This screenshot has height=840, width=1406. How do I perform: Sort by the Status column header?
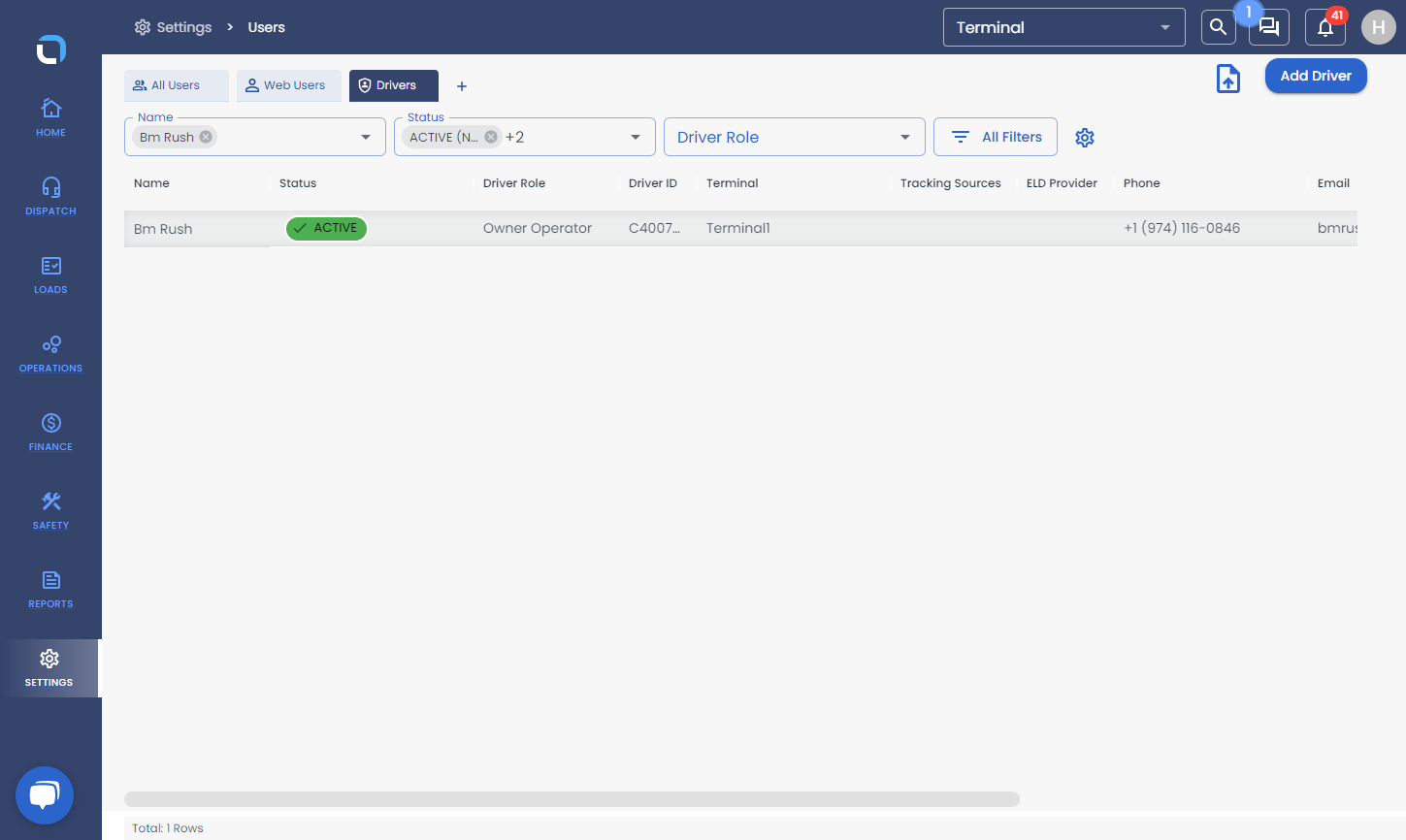298,183
